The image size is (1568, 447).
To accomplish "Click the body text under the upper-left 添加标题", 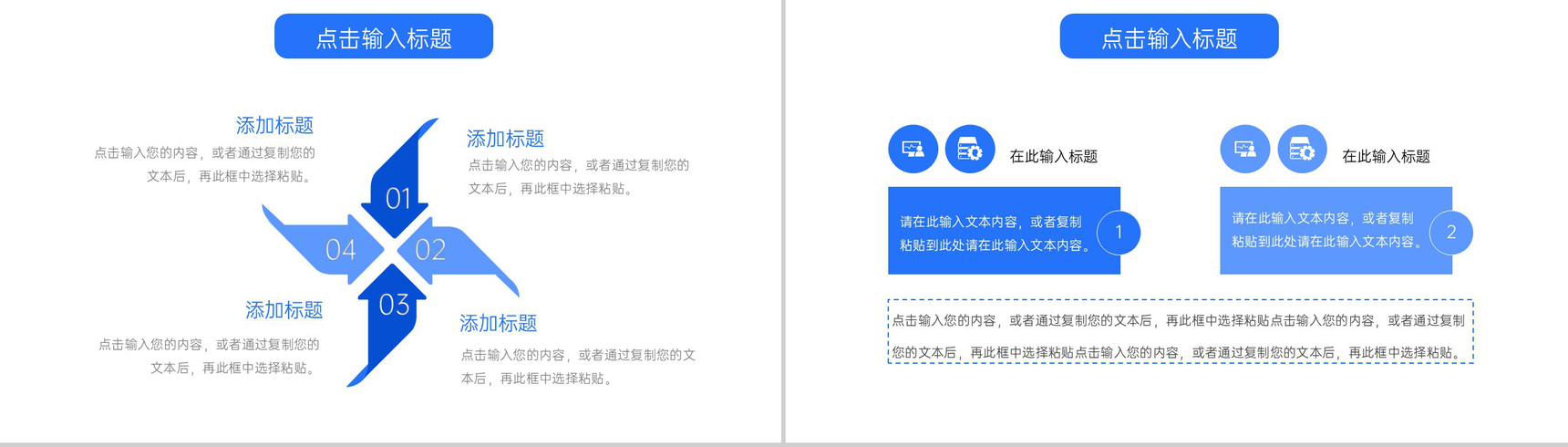I will [205, 164].
